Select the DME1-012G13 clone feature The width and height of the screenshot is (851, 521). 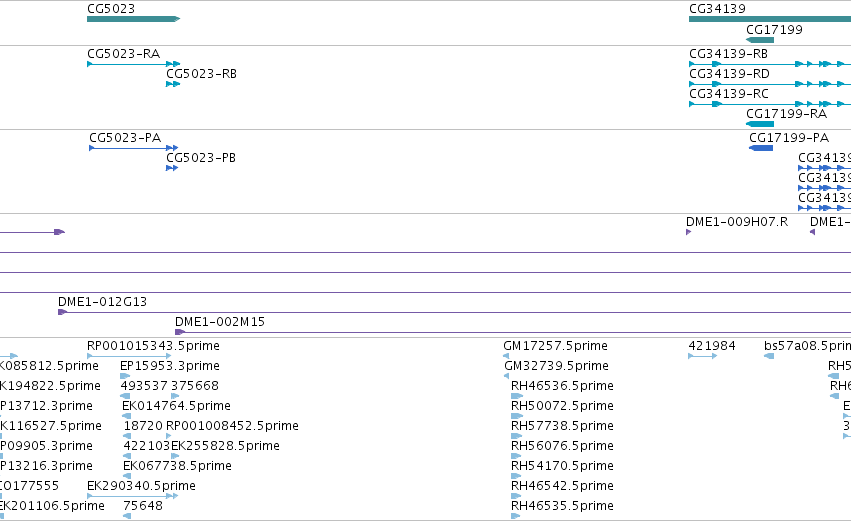coord(454,312)
